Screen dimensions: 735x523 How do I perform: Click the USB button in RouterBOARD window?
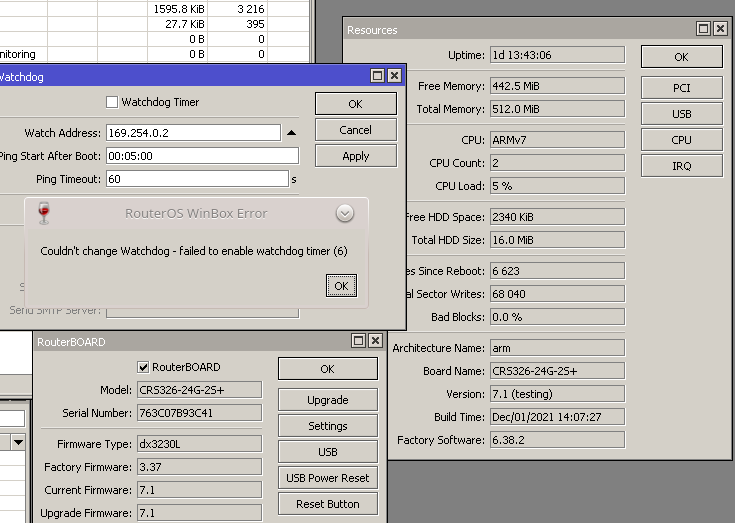pyautogui.click(x=328, y=452)
